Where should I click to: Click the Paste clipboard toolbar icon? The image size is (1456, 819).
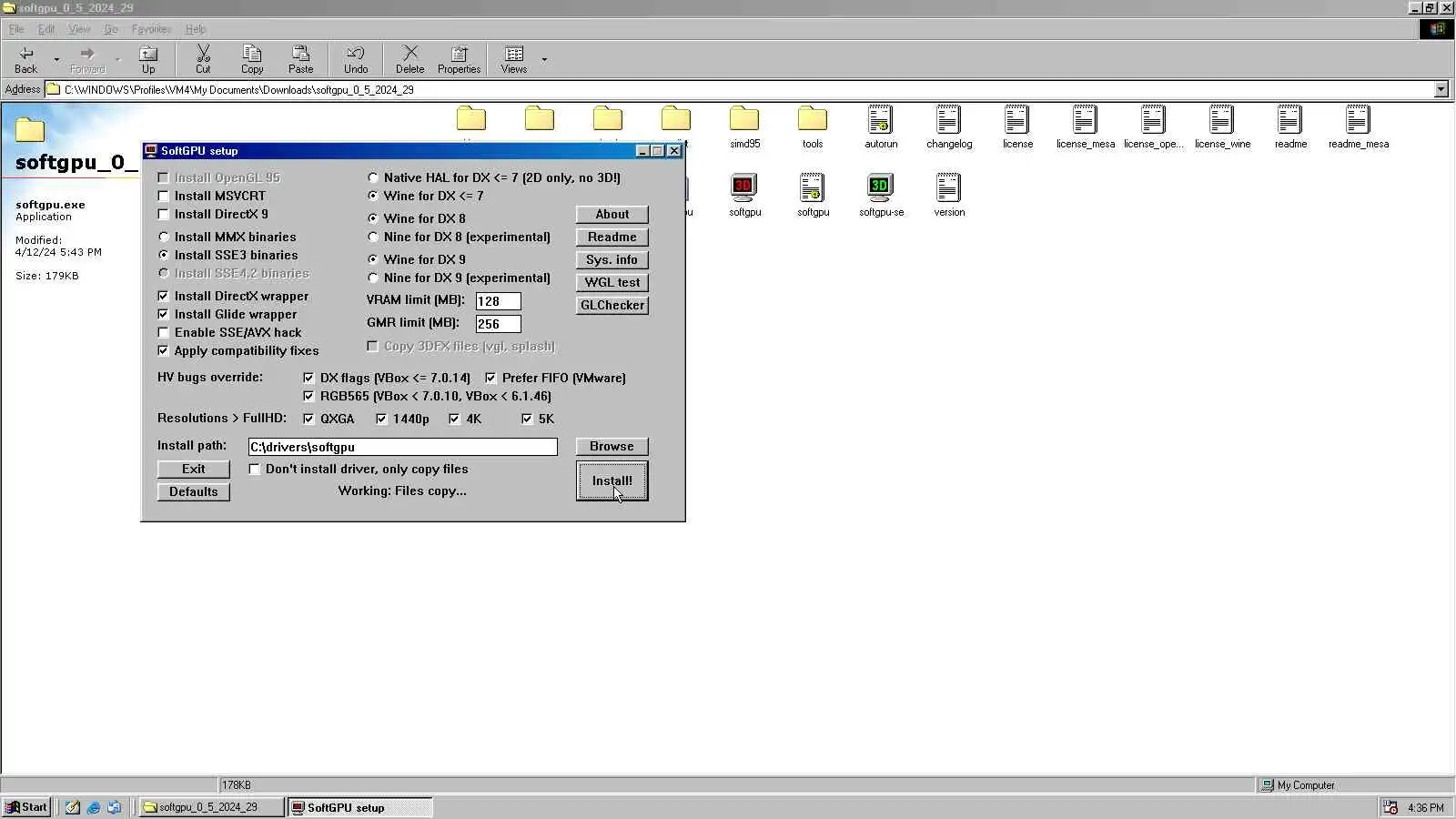[x=300, y=59]
